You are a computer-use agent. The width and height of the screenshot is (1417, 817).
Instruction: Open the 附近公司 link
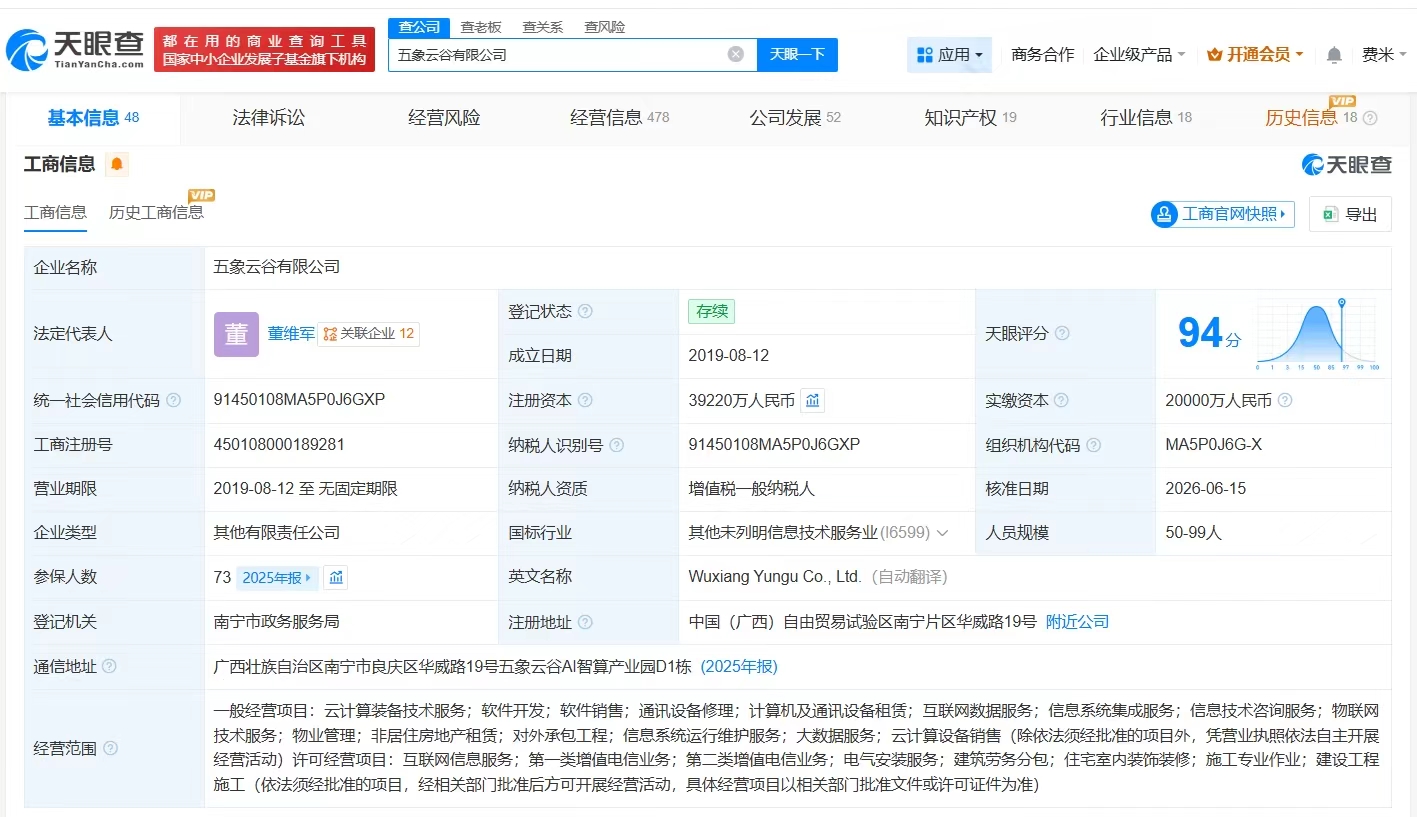point(1077,622)
